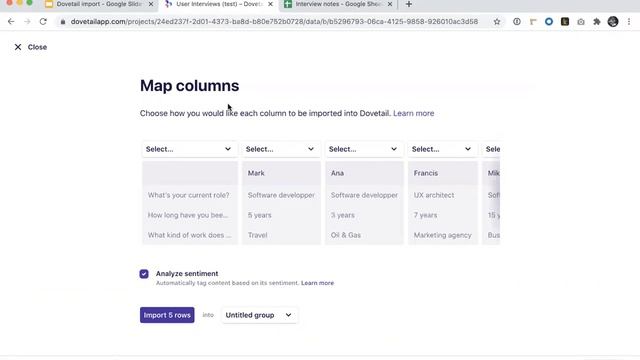Image resolution: width=640 pixels, height=360 pixels.
Task: Bookmark this page with the star icon
Action: coord(497,22)
